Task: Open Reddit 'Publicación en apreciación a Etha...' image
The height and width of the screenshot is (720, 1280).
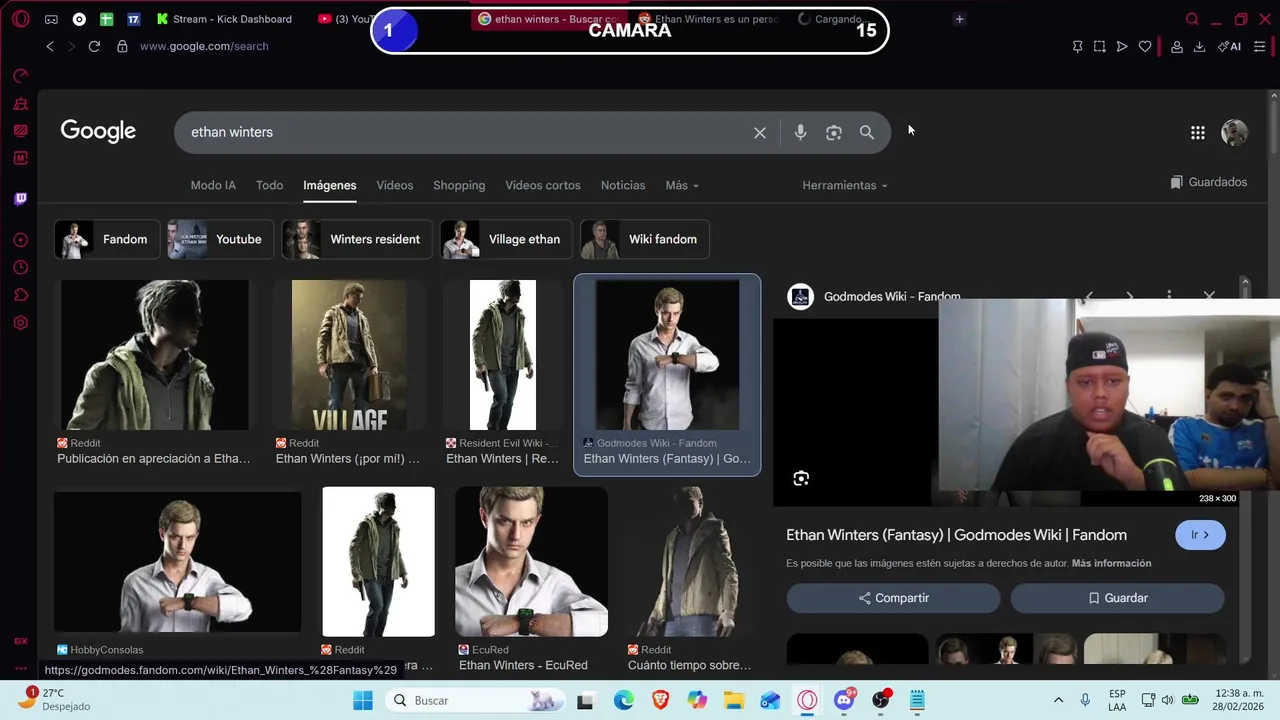Action: coord(155,355)
